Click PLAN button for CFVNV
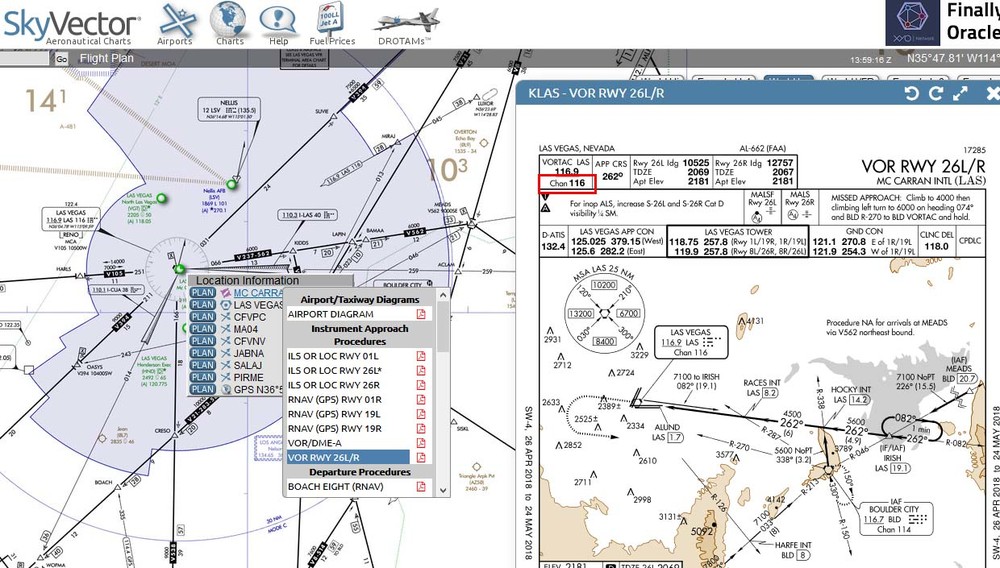This screenshot has width=1000, height=568. coord(203,341)
